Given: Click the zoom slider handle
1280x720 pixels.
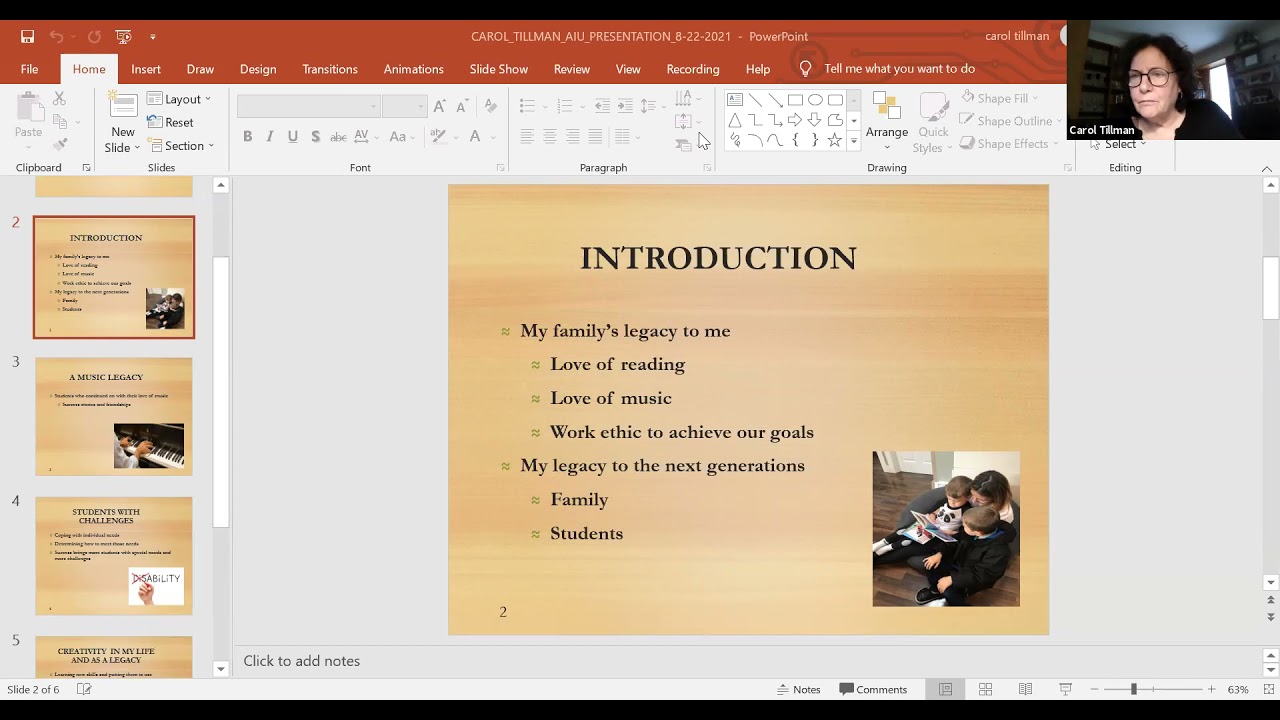Looking at the screenshot, I should pyautogui.click(x=1133, y=689).
